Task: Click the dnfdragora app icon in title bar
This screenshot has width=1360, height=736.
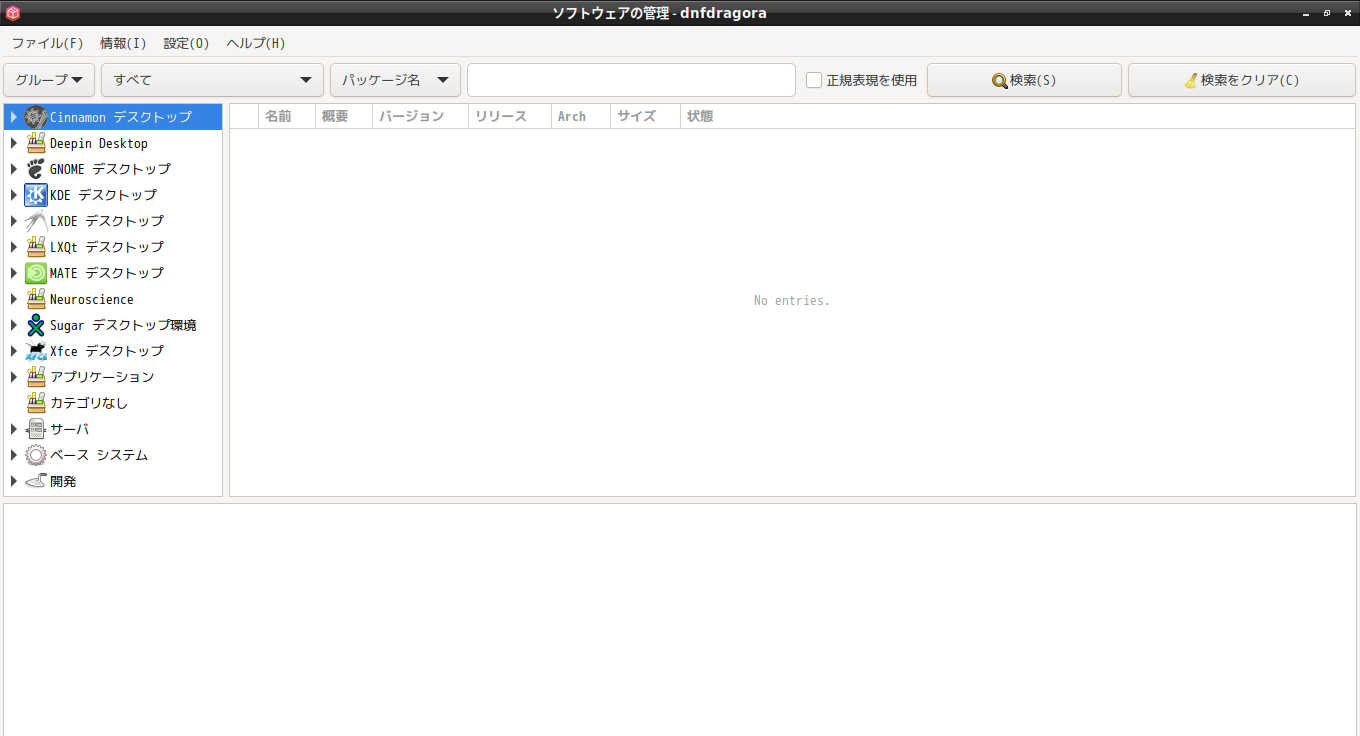Action: (x=12, y=13)
